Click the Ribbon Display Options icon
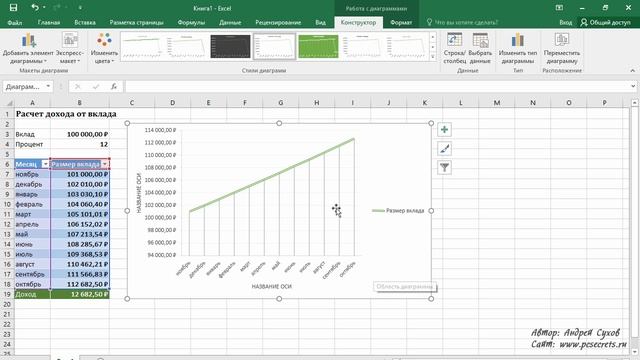 click(x=559, y=8)
